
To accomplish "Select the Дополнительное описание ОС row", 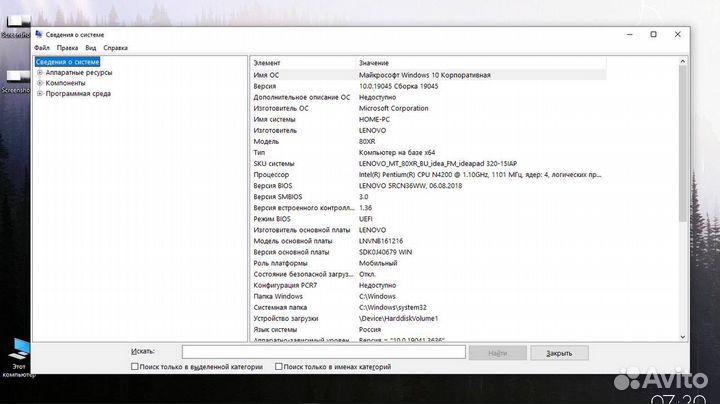I will 428,97.
